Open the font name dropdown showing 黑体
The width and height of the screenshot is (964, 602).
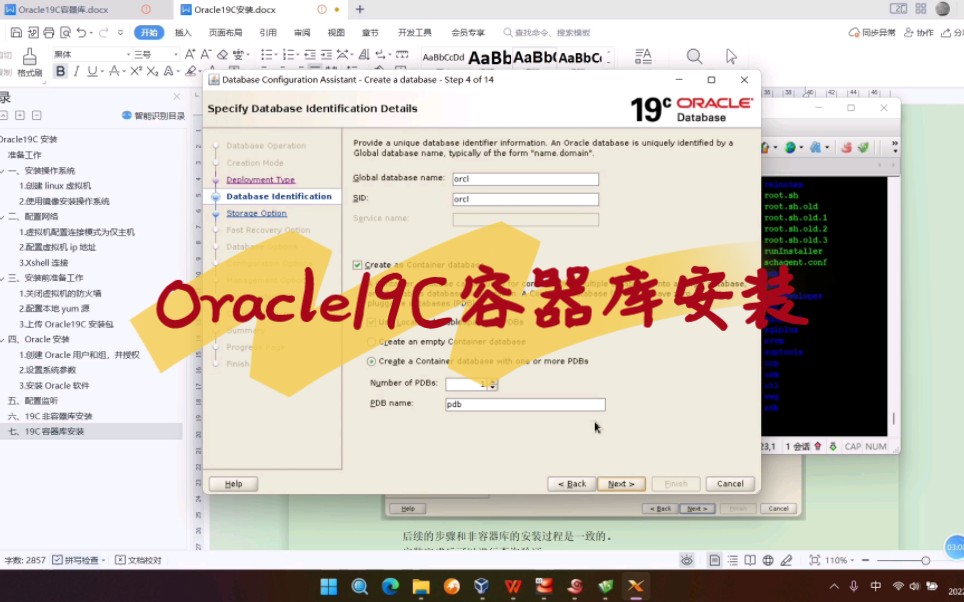tap(128, 55)
